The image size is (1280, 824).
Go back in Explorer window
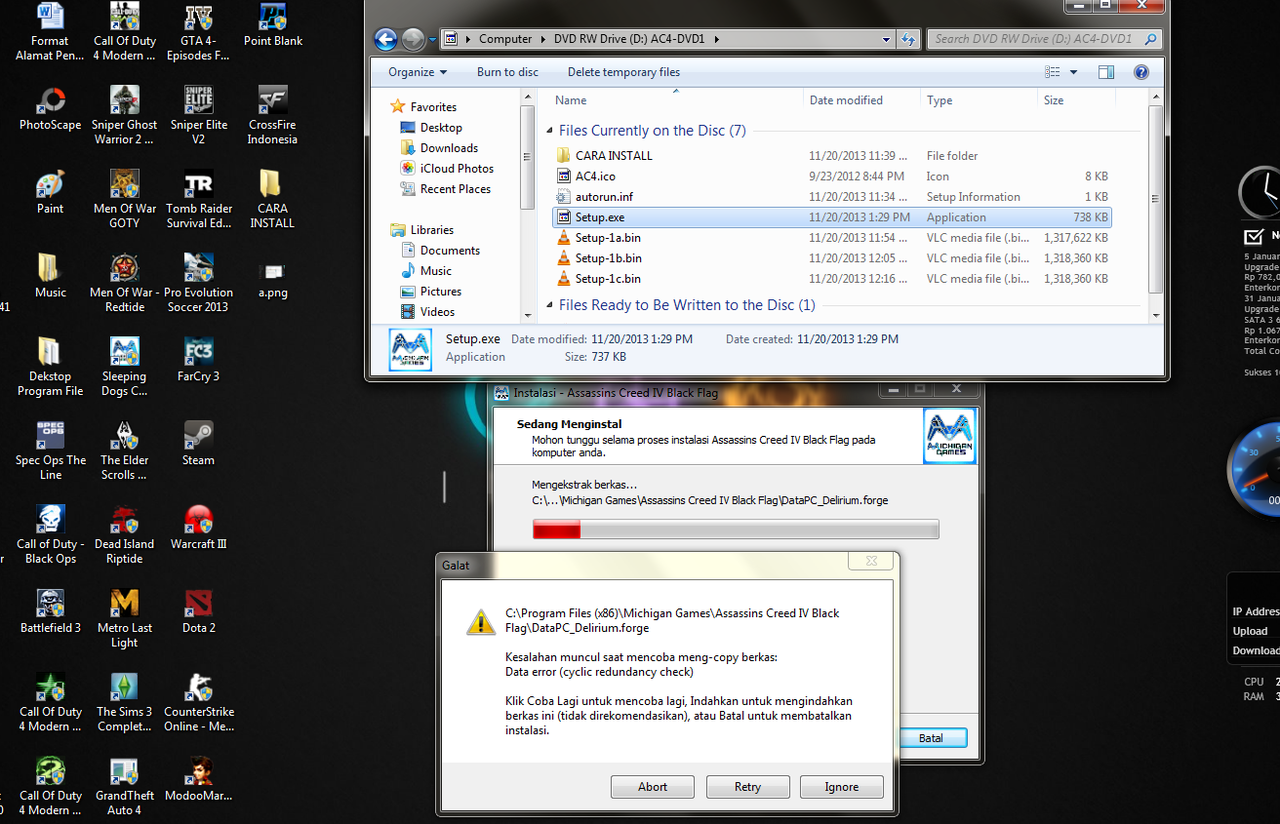pos(386,40)
